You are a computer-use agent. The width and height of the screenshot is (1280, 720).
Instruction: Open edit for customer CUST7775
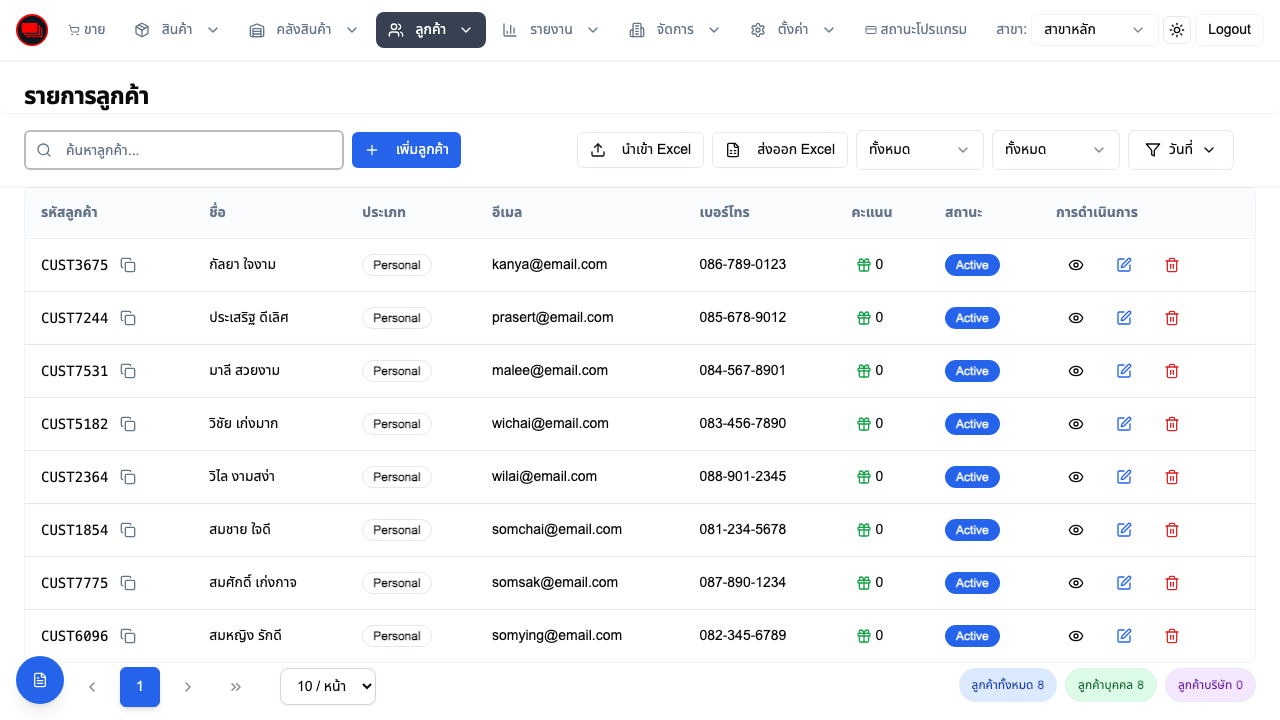coord(1124,583)
